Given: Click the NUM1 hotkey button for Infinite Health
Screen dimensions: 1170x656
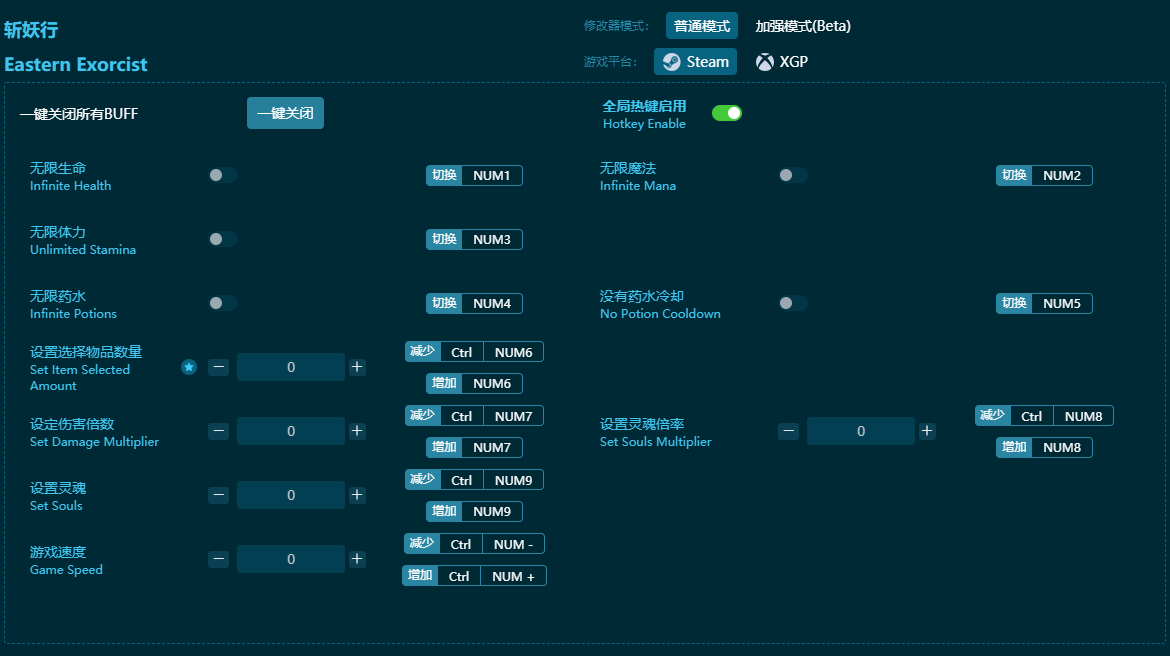Looking at the screenshot, I should click(x=491, y=175).
